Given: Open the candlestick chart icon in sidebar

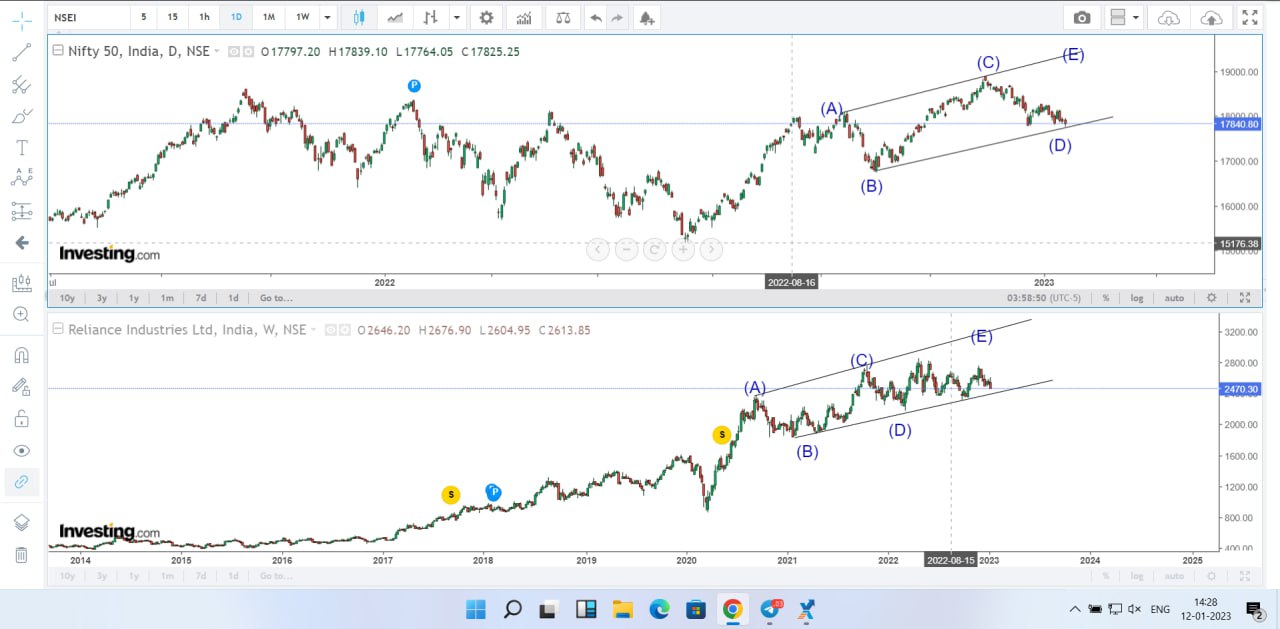Looking at the screenshot, I should [x=22, y=284].
